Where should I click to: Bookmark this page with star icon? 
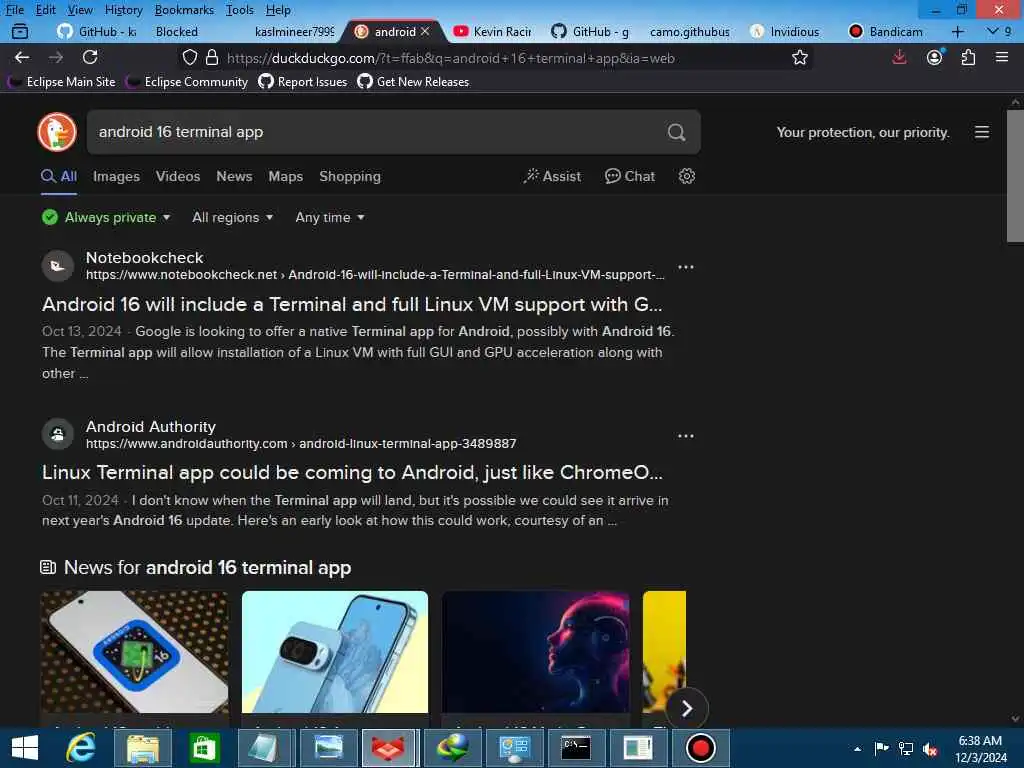click(799, 58)
